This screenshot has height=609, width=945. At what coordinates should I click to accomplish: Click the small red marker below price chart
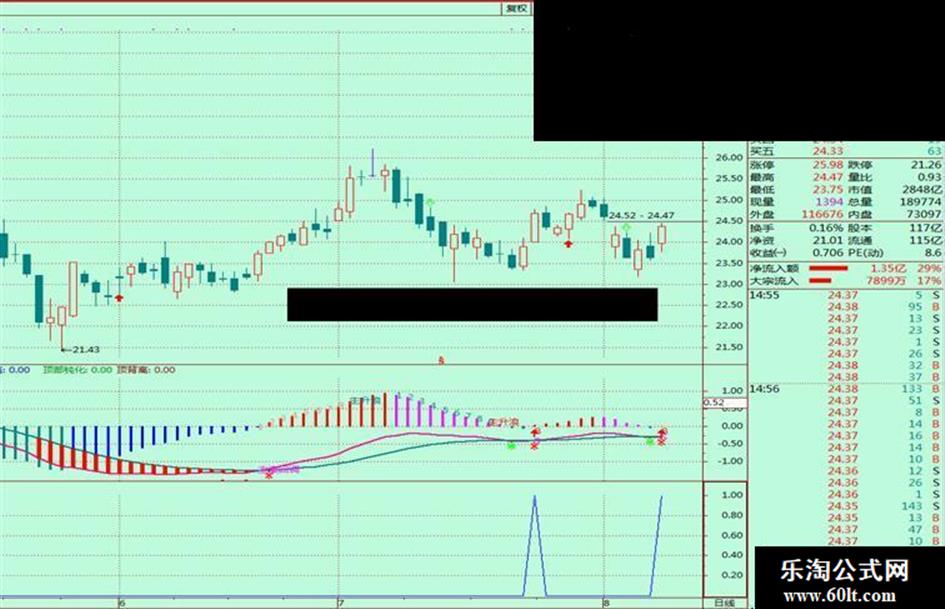(441, 361)
